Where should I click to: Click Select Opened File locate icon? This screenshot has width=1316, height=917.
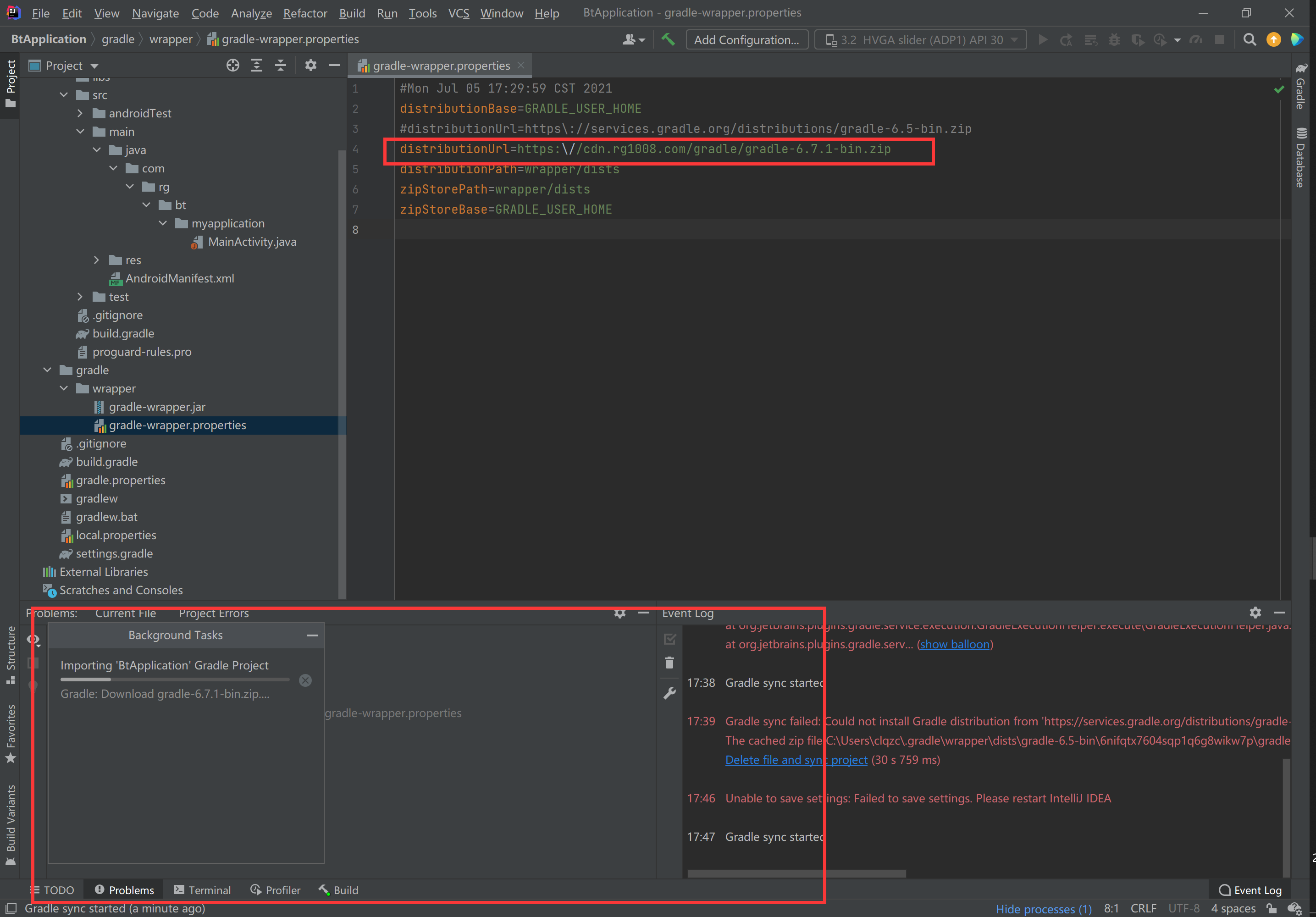[233, 65]
